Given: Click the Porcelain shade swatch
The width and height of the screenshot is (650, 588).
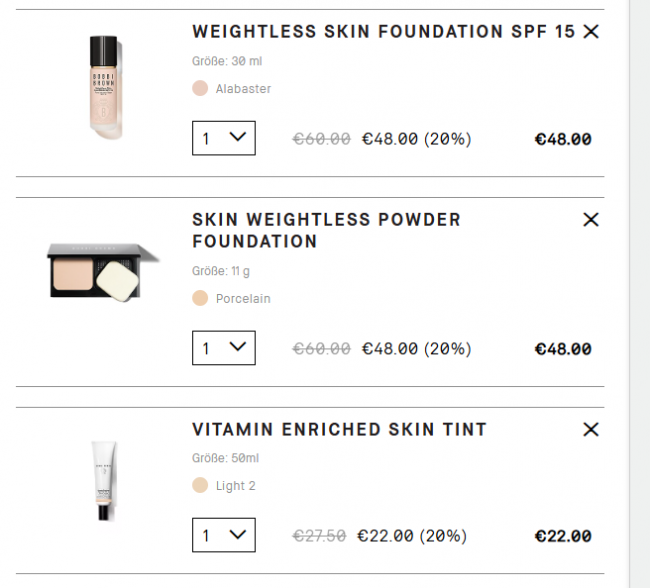Looking at the screenshot, I should tap(200, 298).
